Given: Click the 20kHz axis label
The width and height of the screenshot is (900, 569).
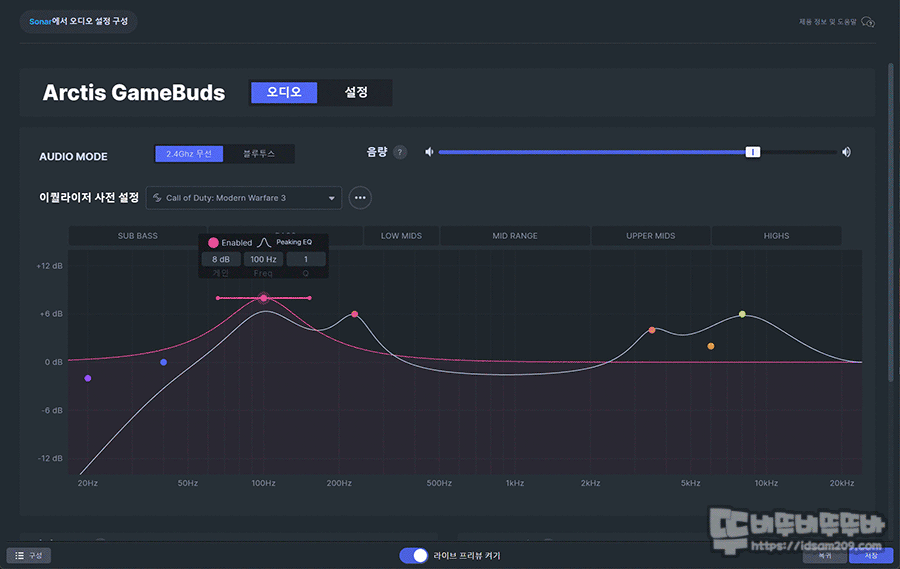Looking at the screenshot, I should [x=841, y=483].
